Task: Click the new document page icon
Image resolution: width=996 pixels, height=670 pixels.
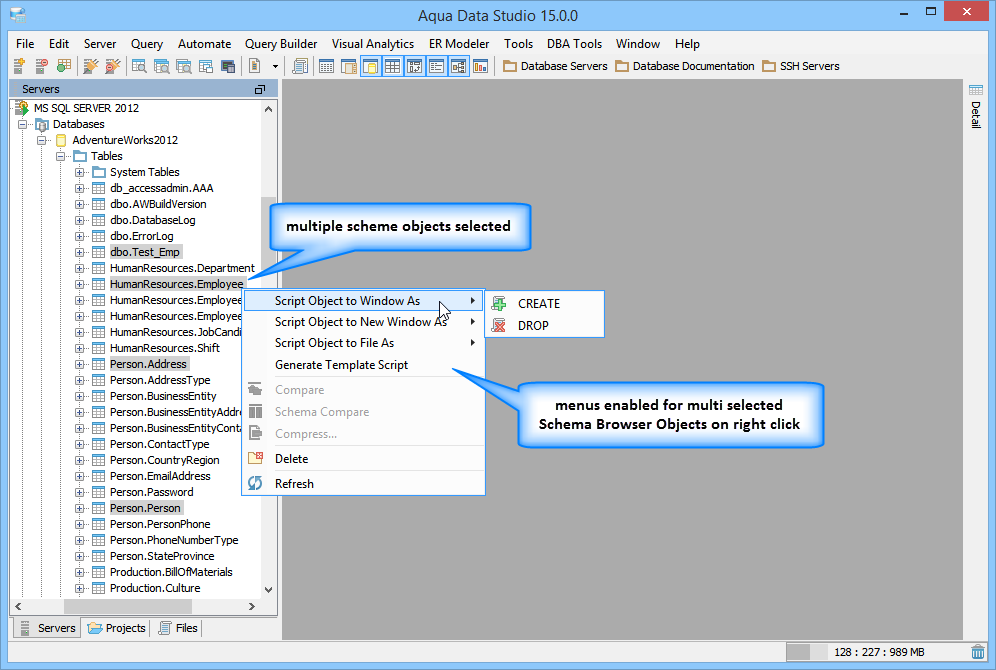Action: 255,65
